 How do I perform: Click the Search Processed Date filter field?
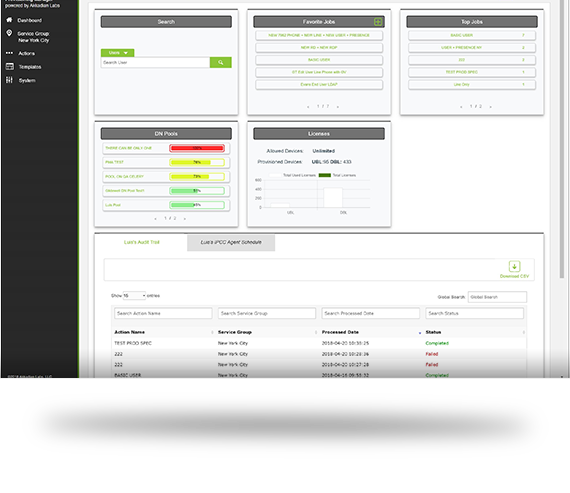370,313
